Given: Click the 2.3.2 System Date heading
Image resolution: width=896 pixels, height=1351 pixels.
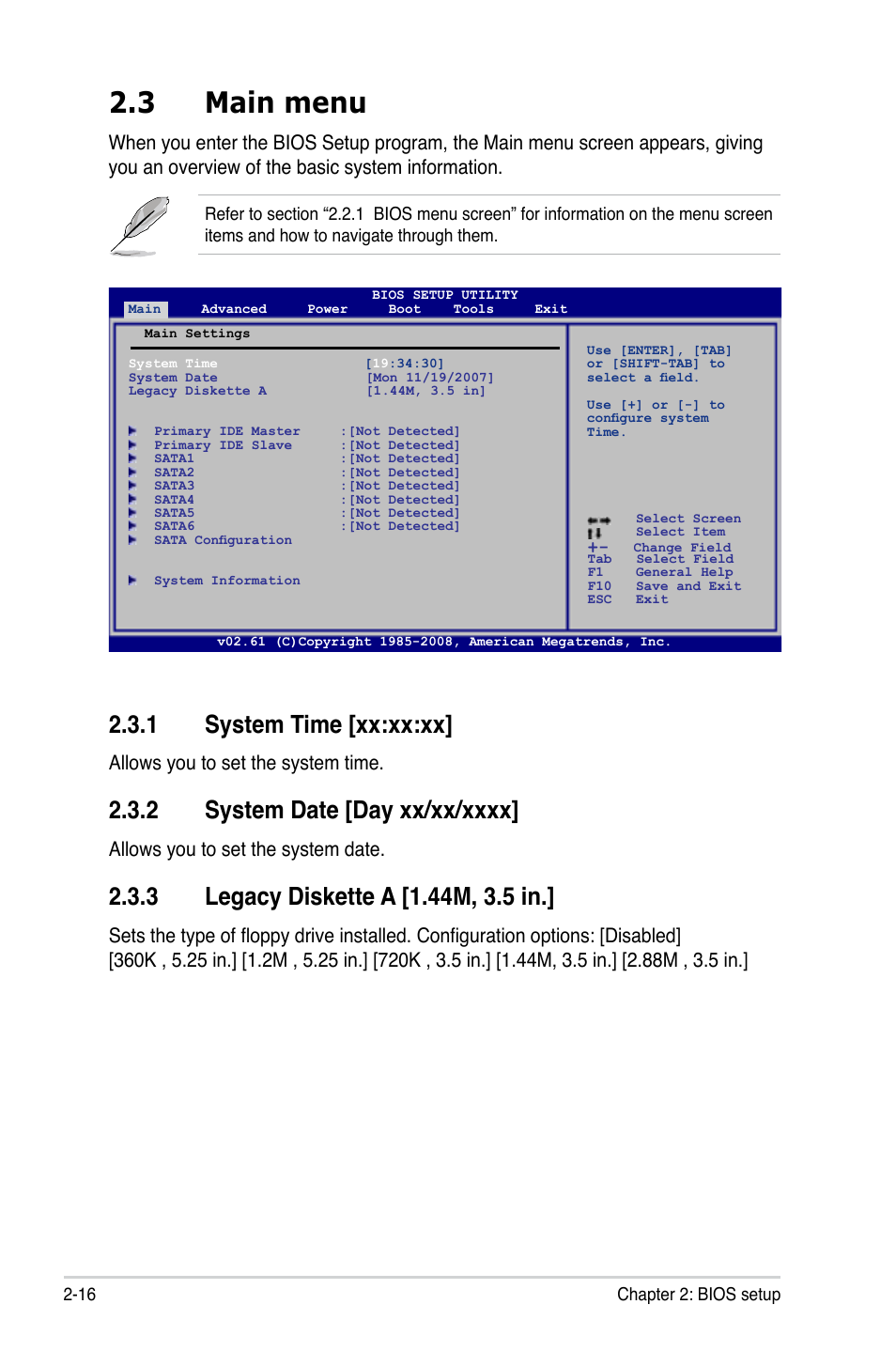Looking at the screenshot, I should 314,811.
